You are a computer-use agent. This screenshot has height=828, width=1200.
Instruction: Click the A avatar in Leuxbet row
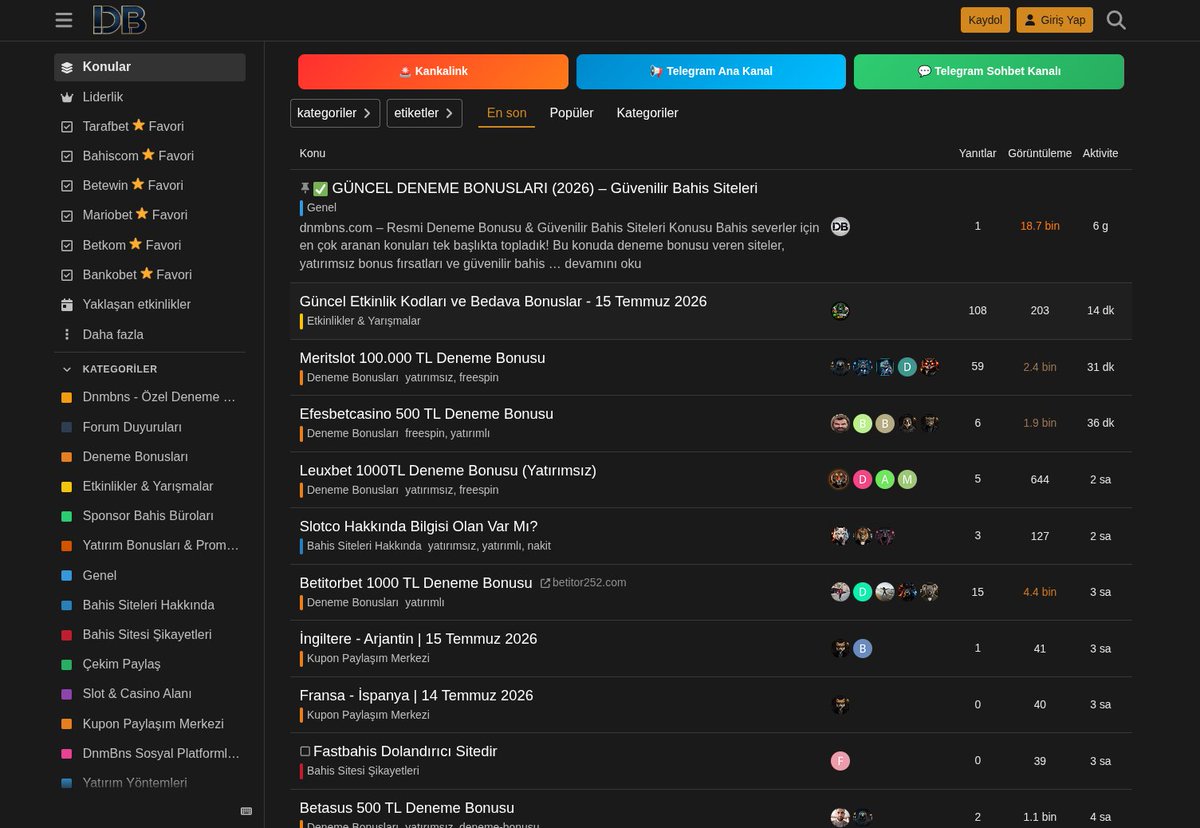[885, 480]
